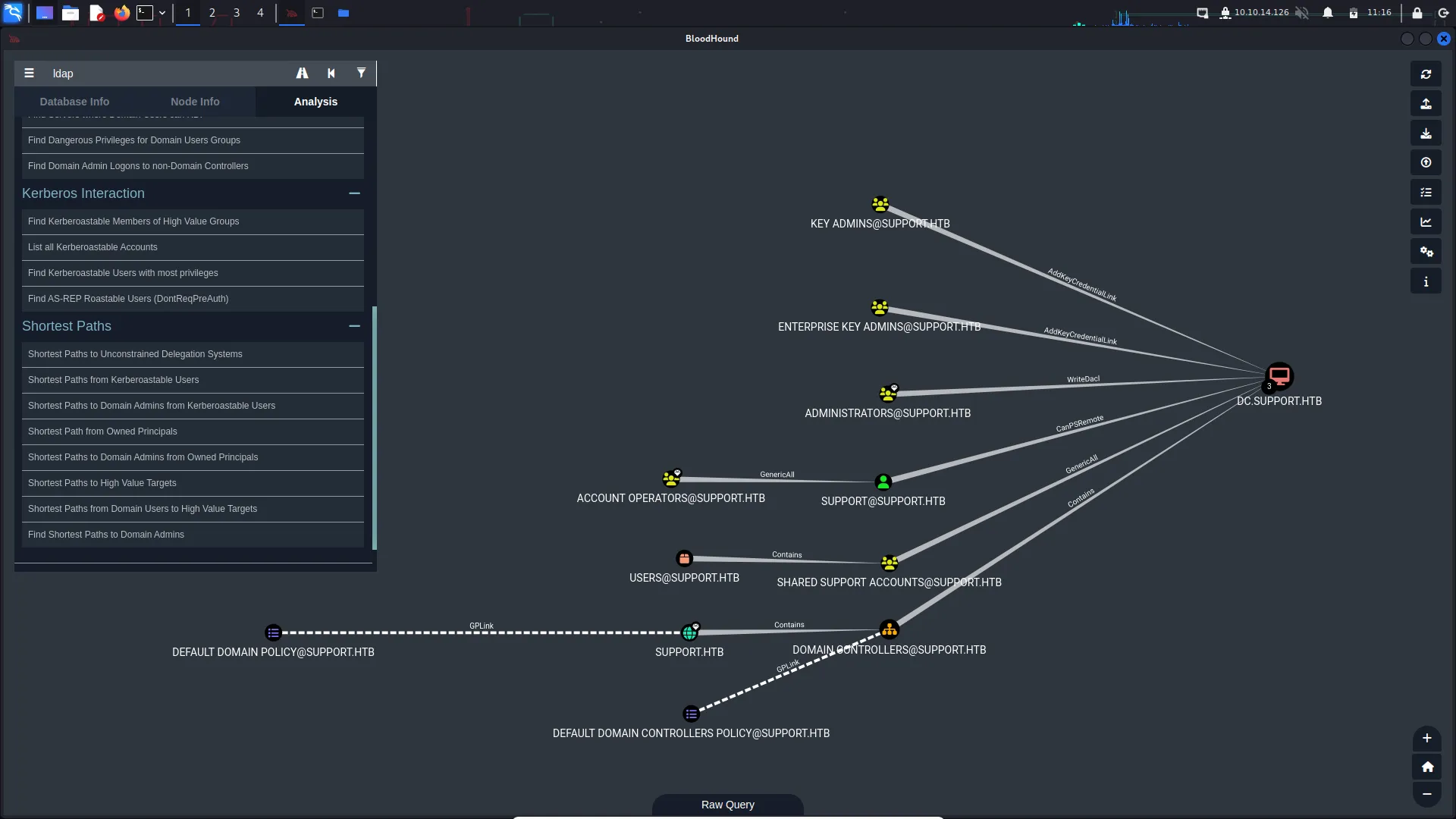Open the hamburger menu in search bar
The height and width of the screenshot is (819, 1456).
(x=29, y=74)
